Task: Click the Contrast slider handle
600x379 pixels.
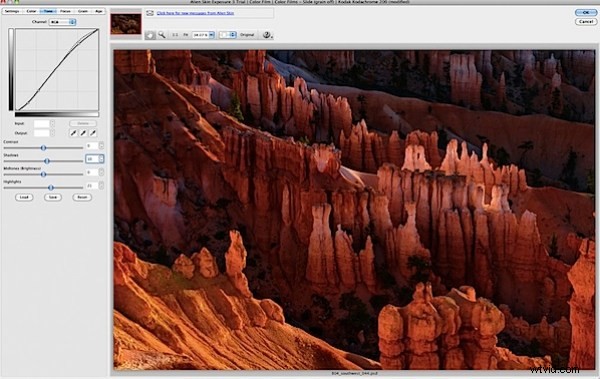Action: (x=43, y=148)
